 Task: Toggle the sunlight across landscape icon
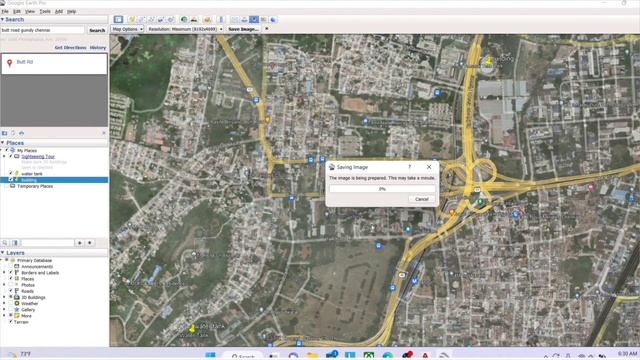coord(194,19)
